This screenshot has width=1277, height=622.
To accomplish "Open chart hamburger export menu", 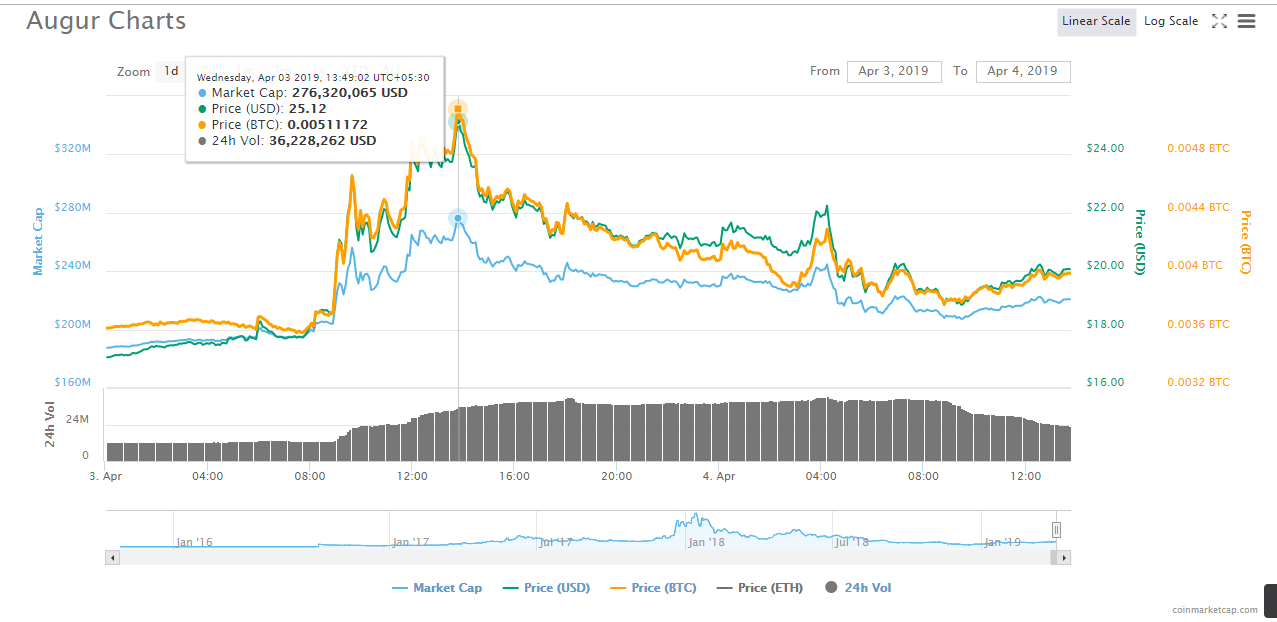I will pyautogui.click(x=1246, y=21).
